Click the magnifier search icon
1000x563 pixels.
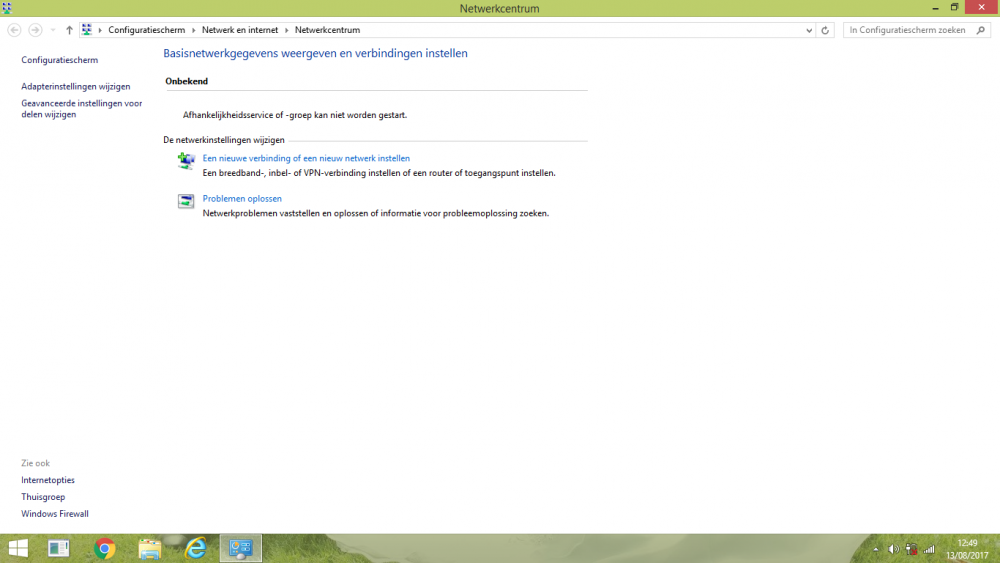981,30
